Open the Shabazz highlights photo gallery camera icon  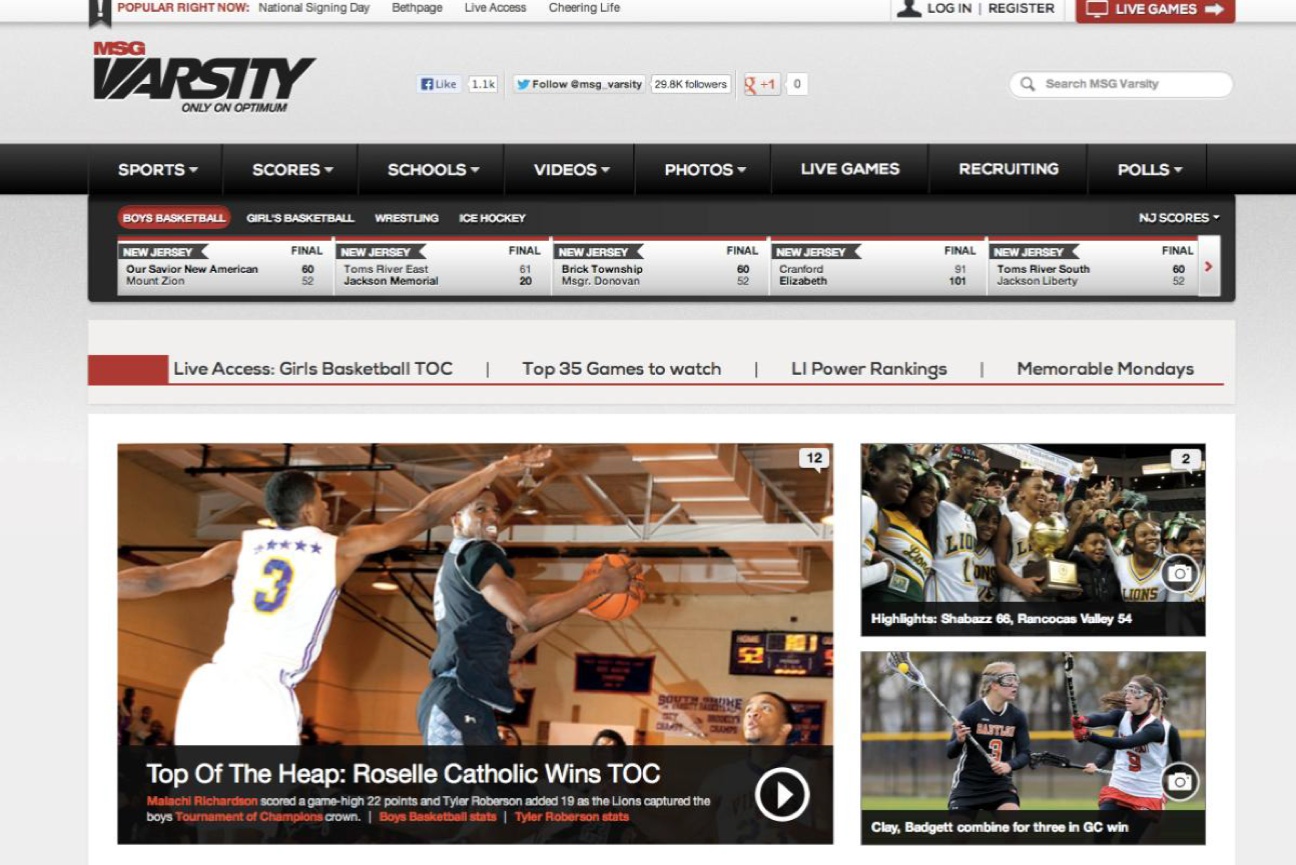click(1180, 573)
